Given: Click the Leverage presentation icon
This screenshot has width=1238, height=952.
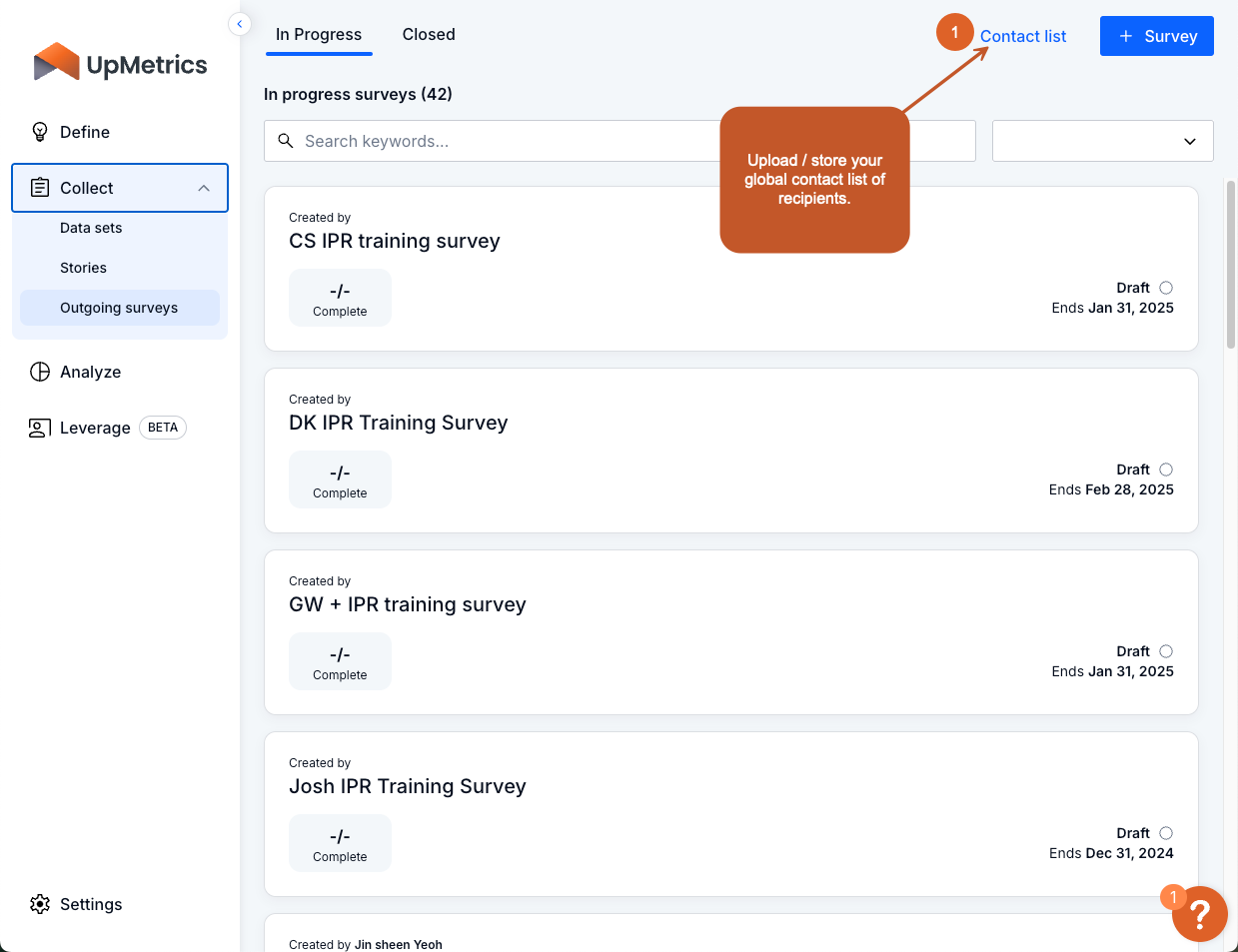Looking at the screenshot, I should [x=40, y=428].
